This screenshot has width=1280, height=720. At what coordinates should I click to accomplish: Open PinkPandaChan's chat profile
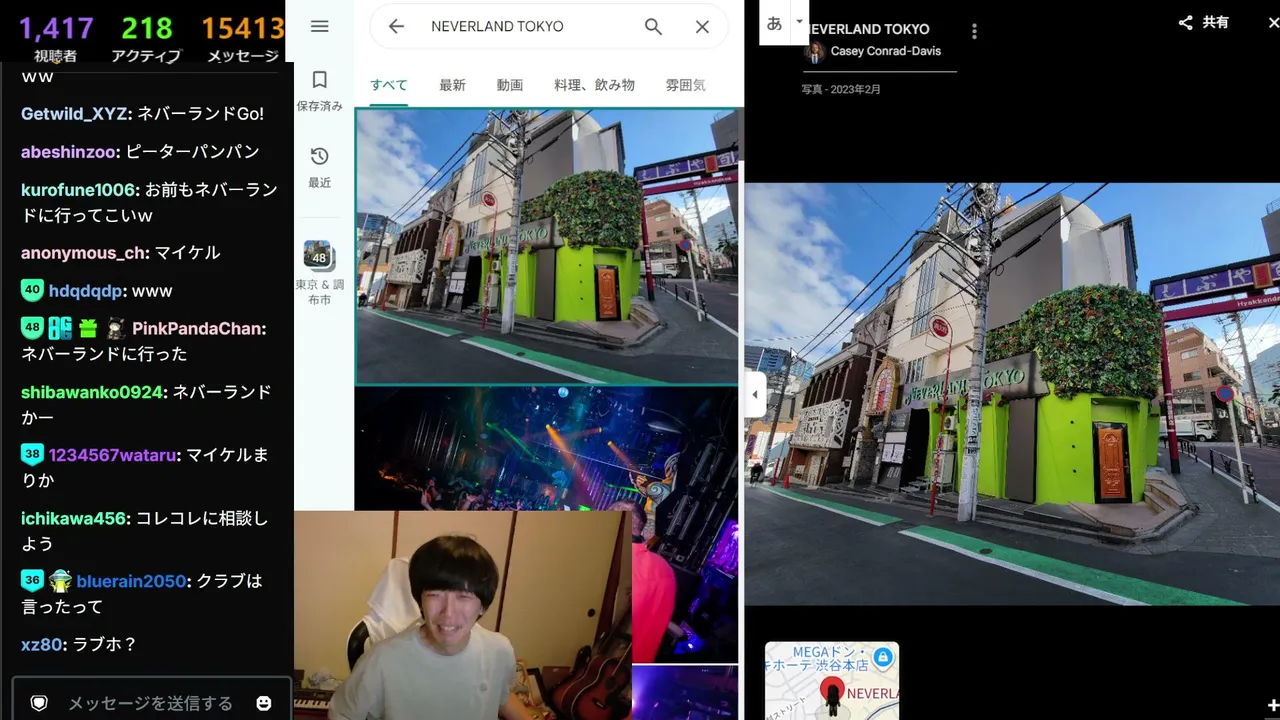[x=197, y=329]
